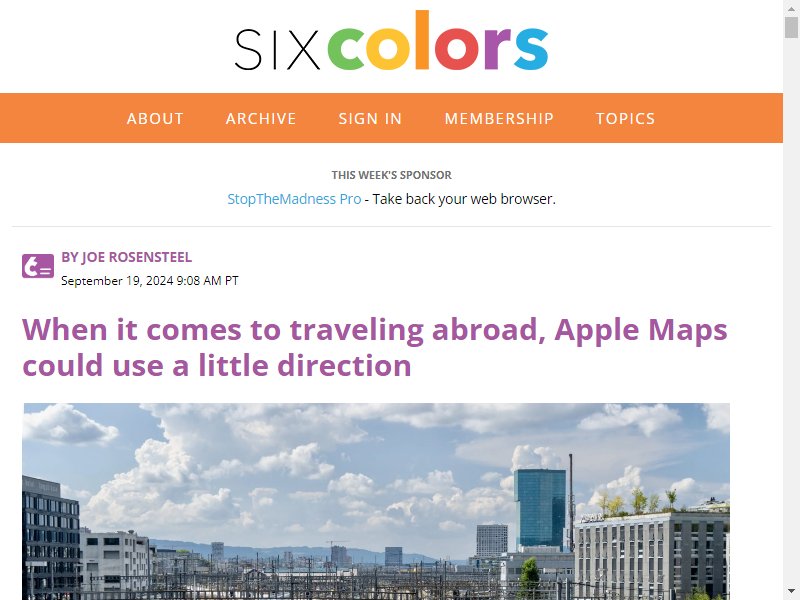Open the Topics navigation item
The height and width of the screenshot is (600, 800).
(x=626, y=118)
